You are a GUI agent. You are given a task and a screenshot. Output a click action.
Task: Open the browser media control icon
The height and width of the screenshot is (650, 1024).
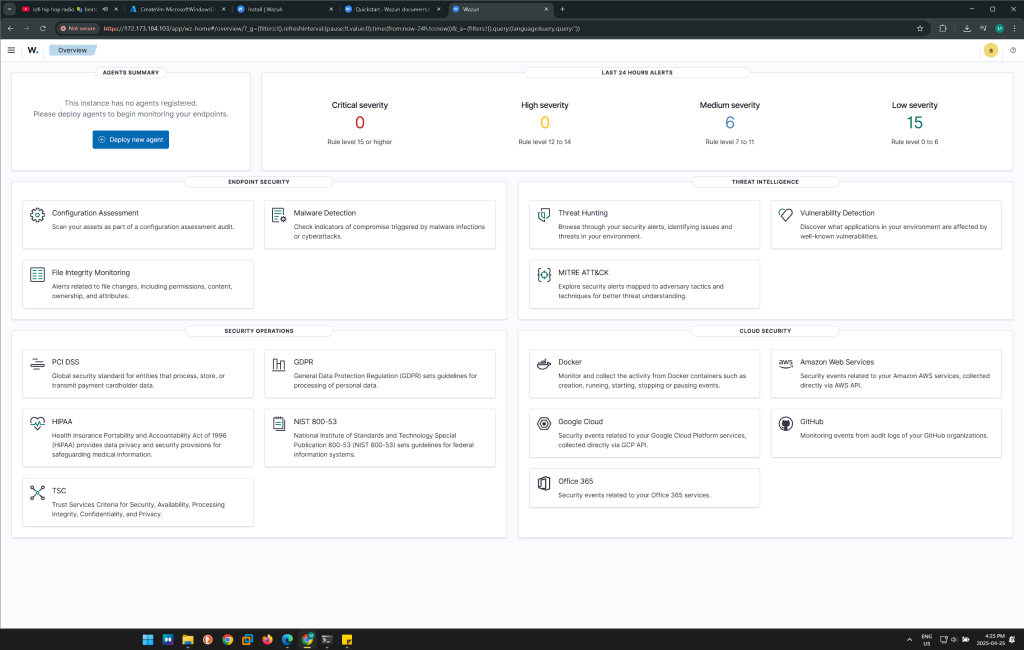[983, 28]
